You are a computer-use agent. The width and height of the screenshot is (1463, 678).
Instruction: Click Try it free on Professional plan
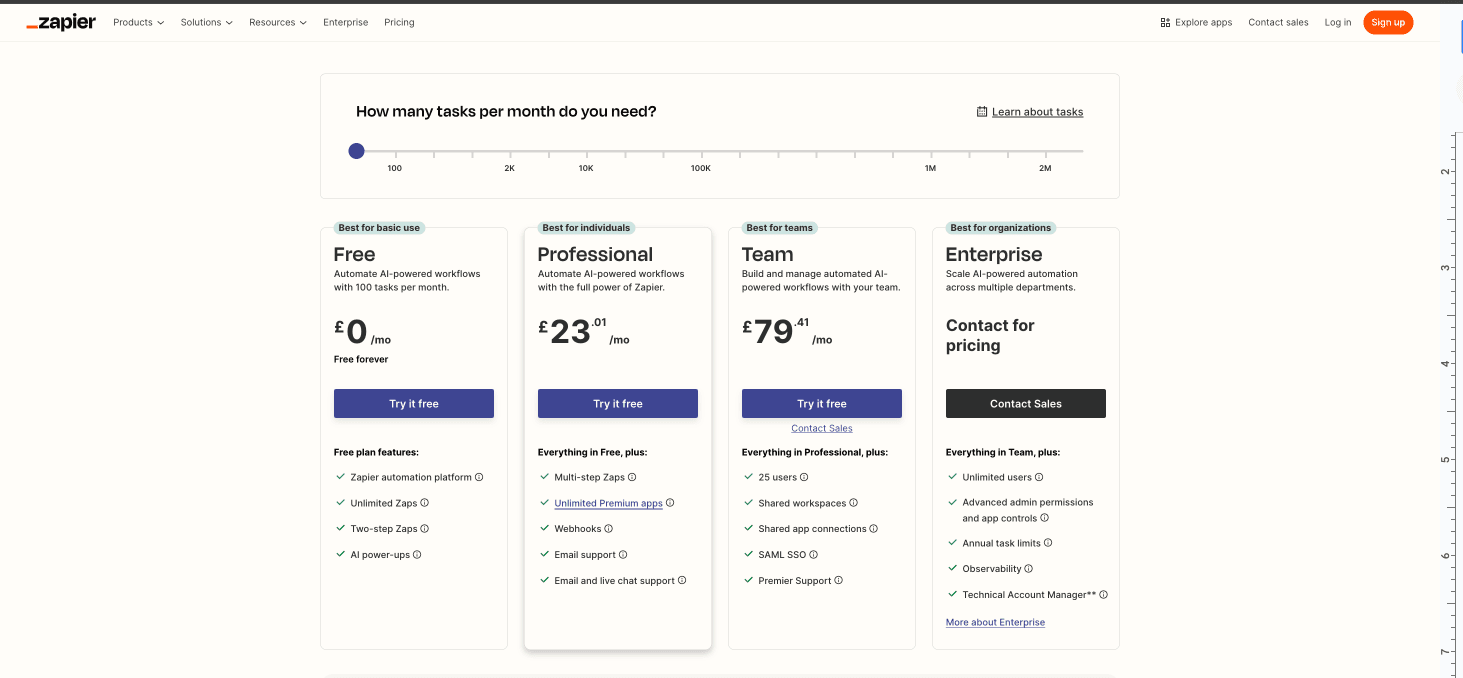coord(618,404)
